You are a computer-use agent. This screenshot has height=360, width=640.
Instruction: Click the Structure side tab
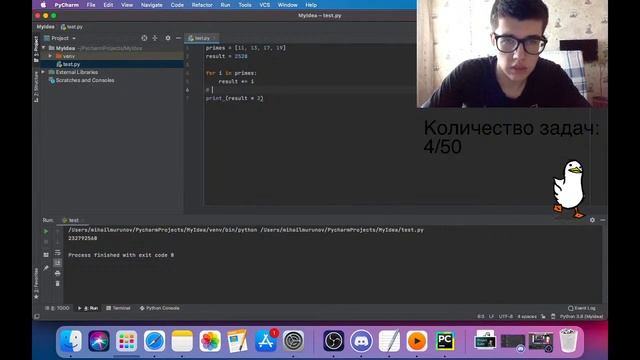36,87
